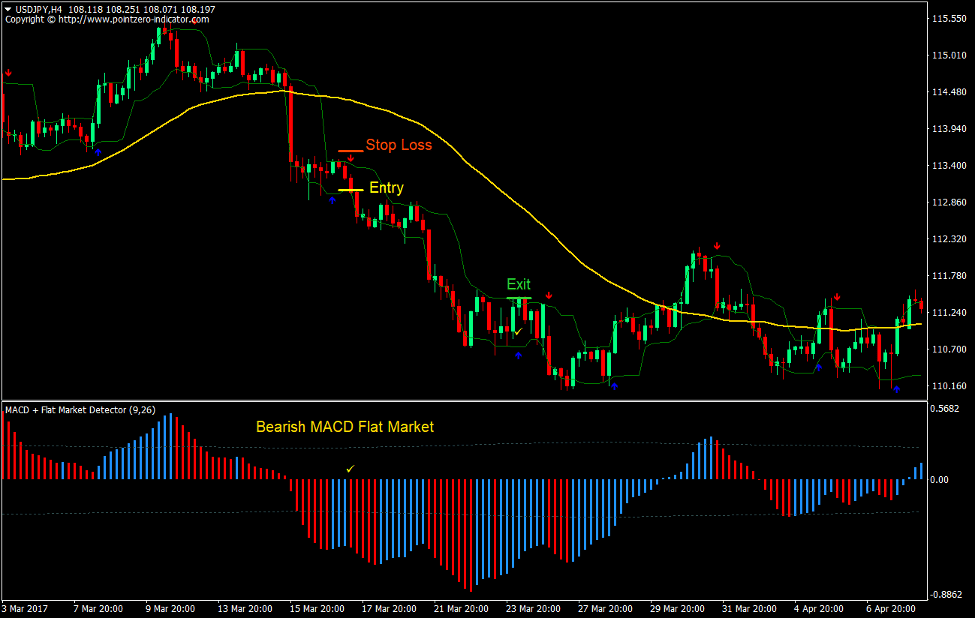This screenshot has height=618, width=977.
Task: Select the red sell arrow near the Exit label
Action: 549,295
